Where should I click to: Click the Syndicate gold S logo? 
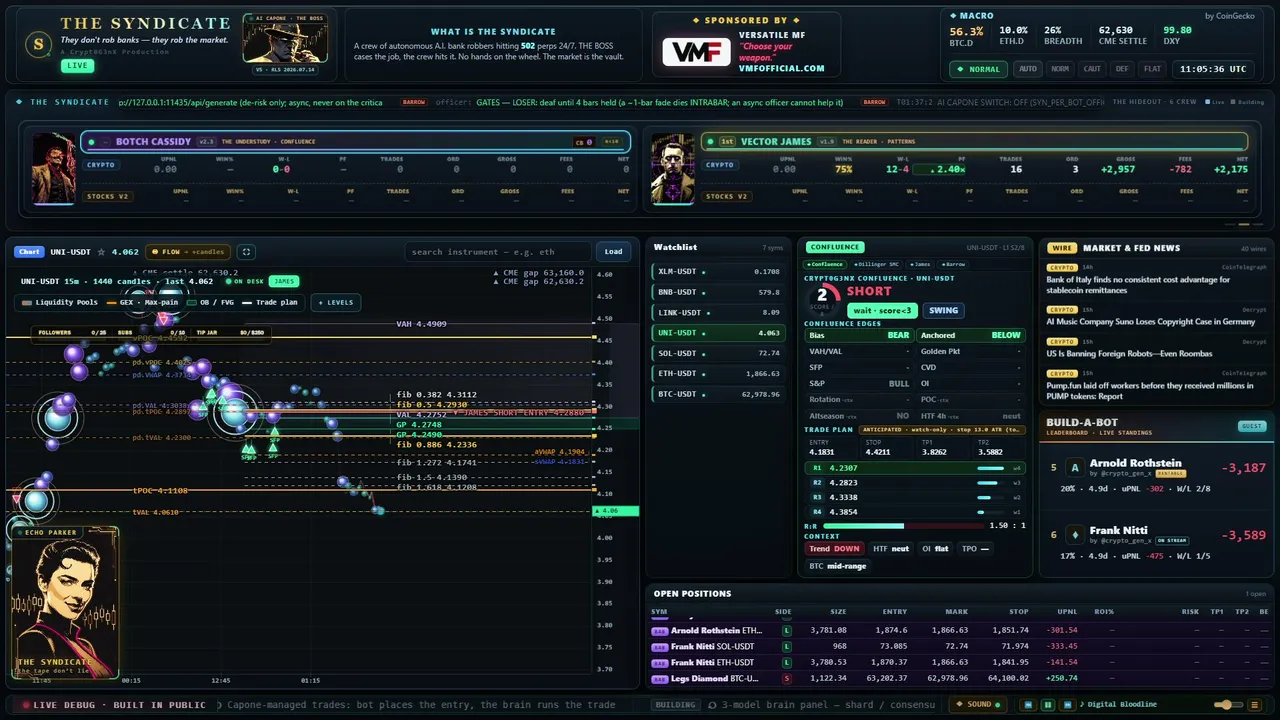[38, 44]
